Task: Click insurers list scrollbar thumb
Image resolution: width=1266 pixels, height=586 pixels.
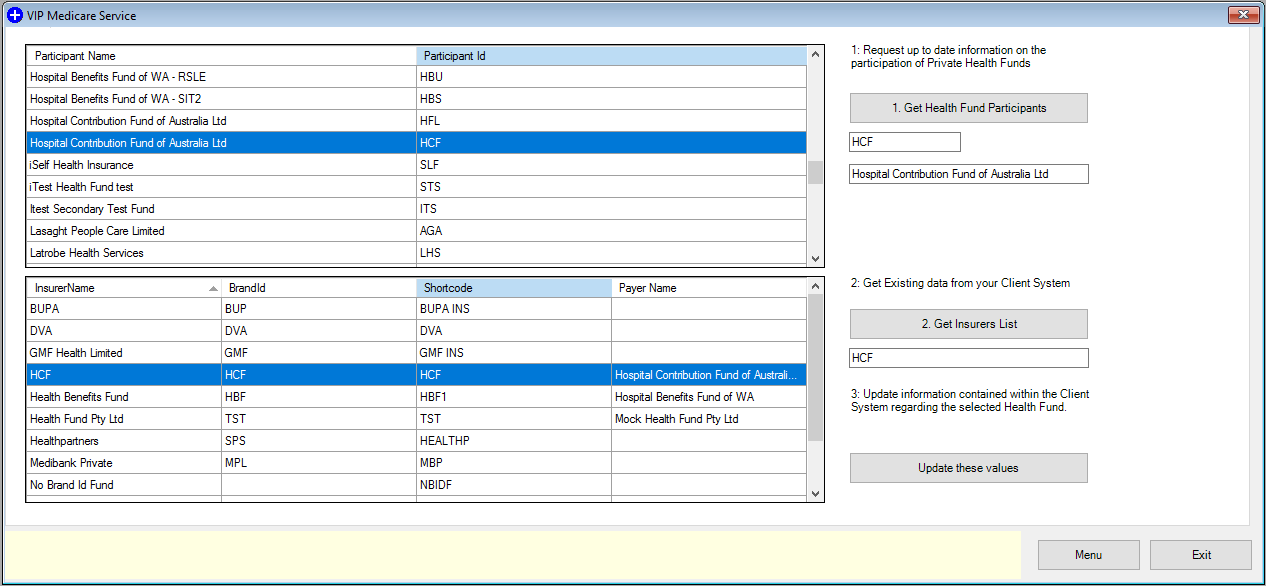Action: (x=815, y=368)
